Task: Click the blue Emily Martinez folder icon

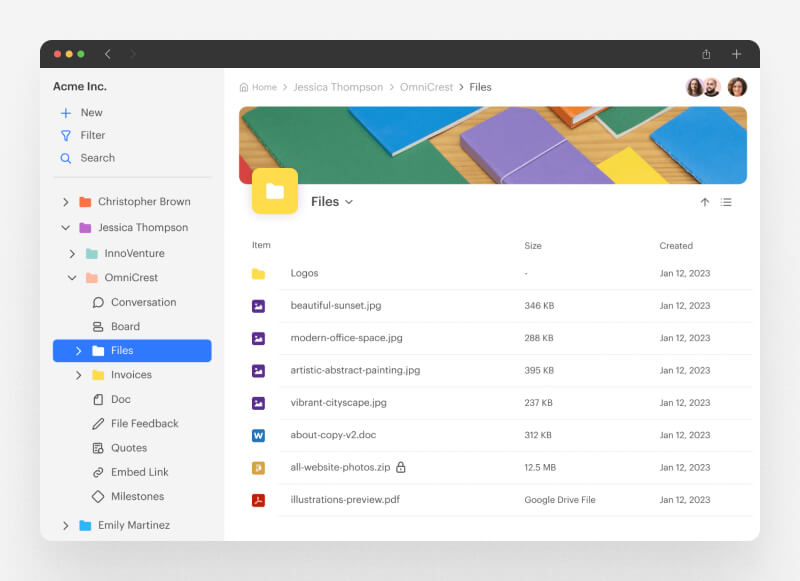Action: click(x=85, y=525)
